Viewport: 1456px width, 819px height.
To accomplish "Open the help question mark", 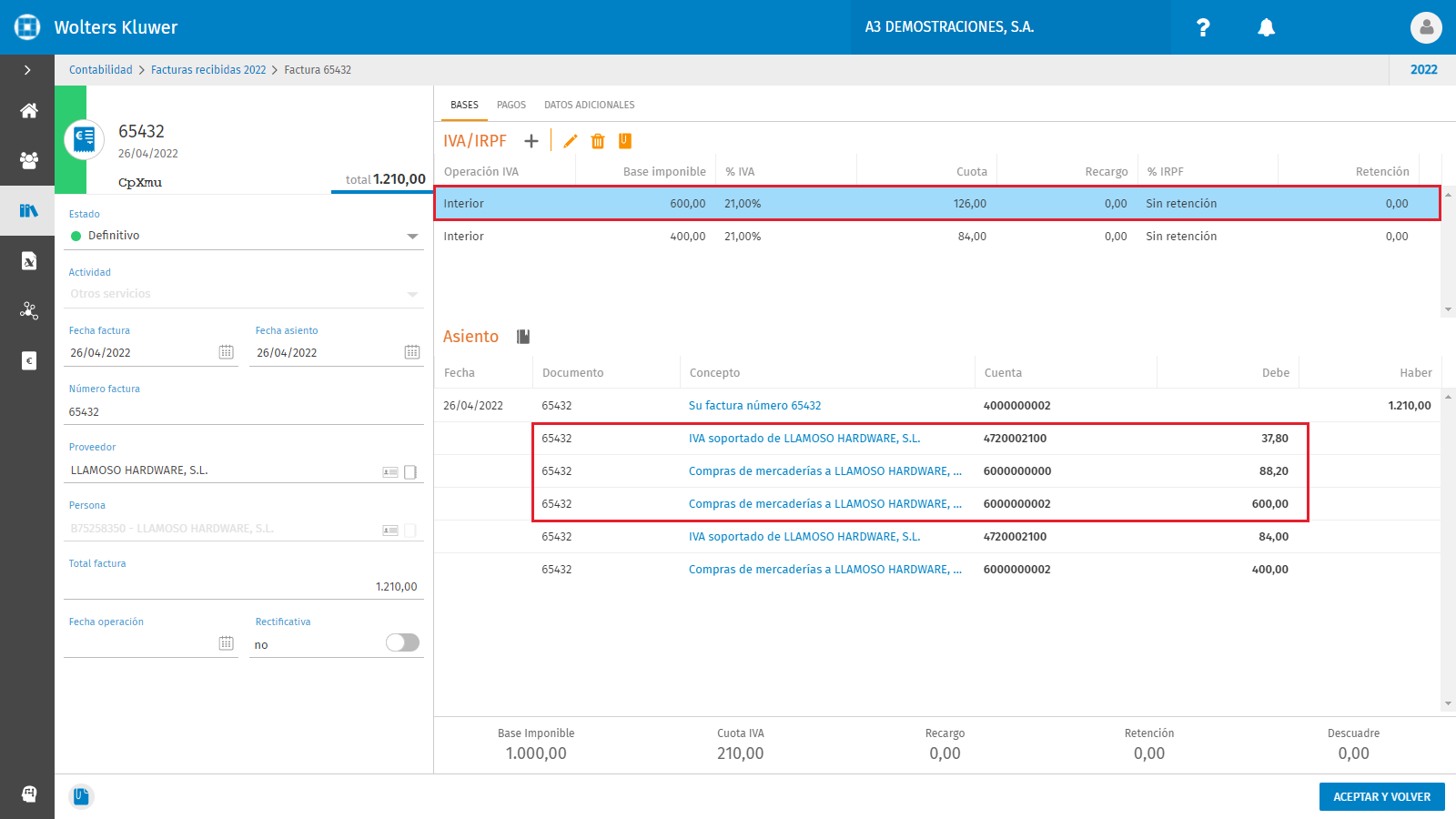I will (1203, 27).
